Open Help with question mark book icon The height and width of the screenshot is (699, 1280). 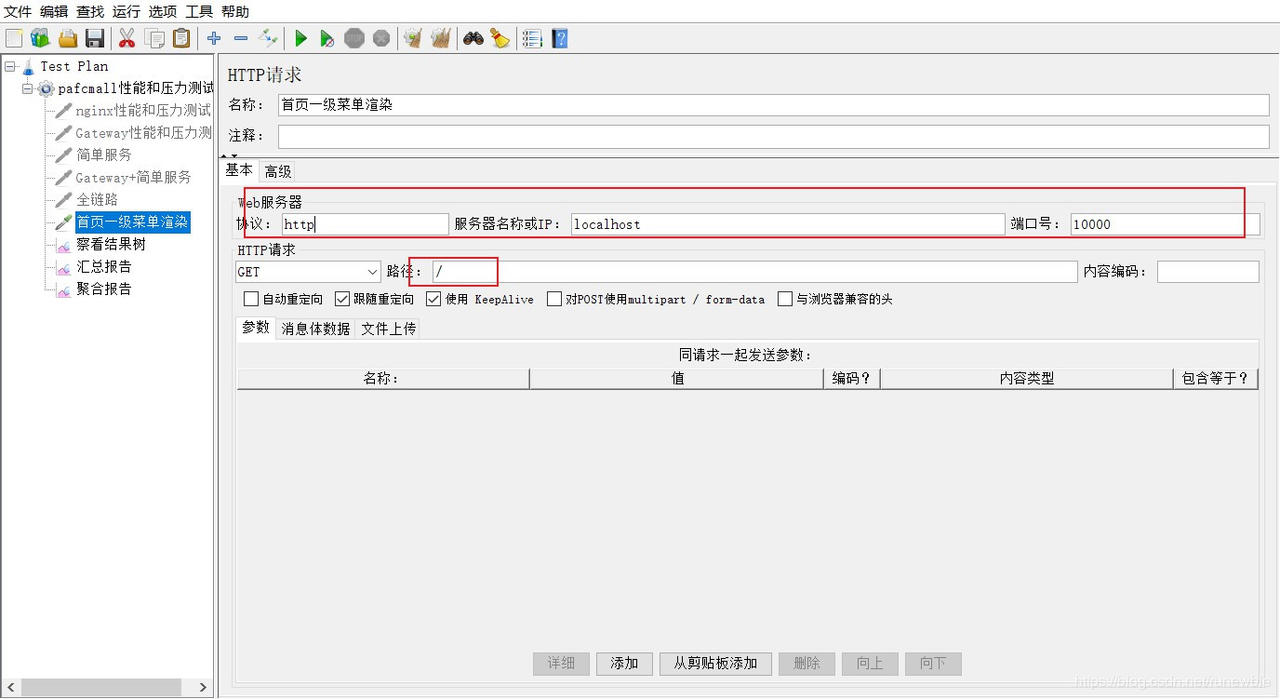pos(560,38)
